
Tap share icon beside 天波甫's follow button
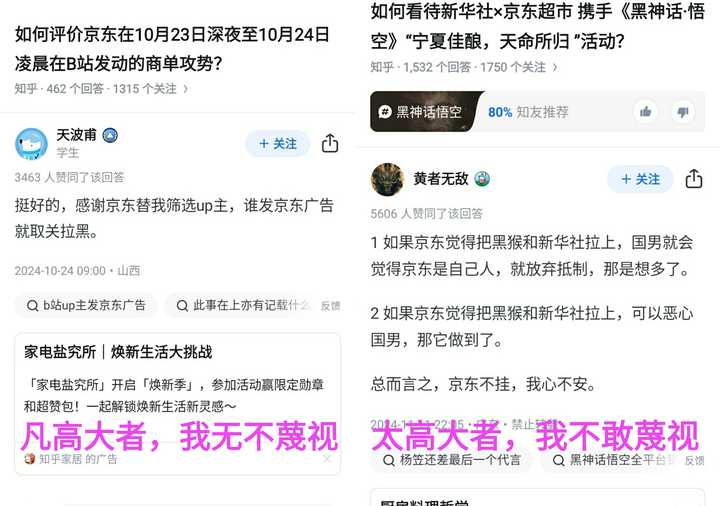coord(330,143)
